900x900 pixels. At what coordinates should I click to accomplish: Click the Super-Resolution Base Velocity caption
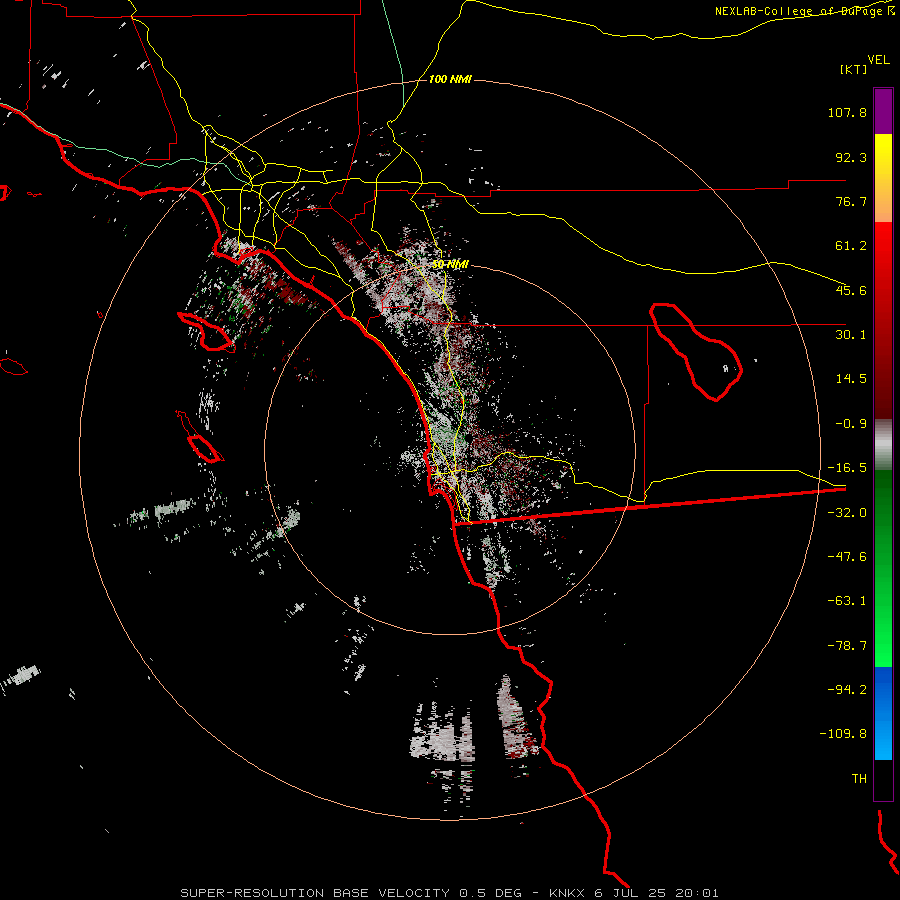(x=449, y=893)
